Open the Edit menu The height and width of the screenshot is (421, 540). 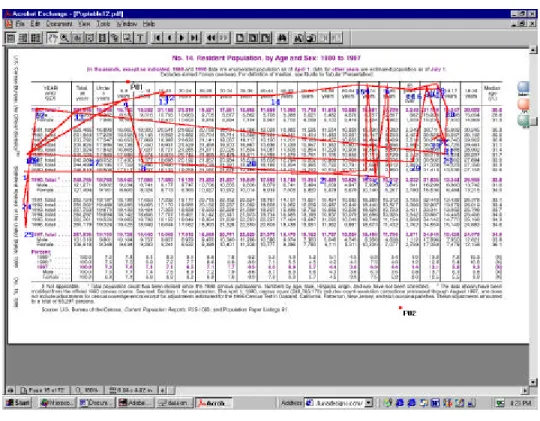point(35,24)
